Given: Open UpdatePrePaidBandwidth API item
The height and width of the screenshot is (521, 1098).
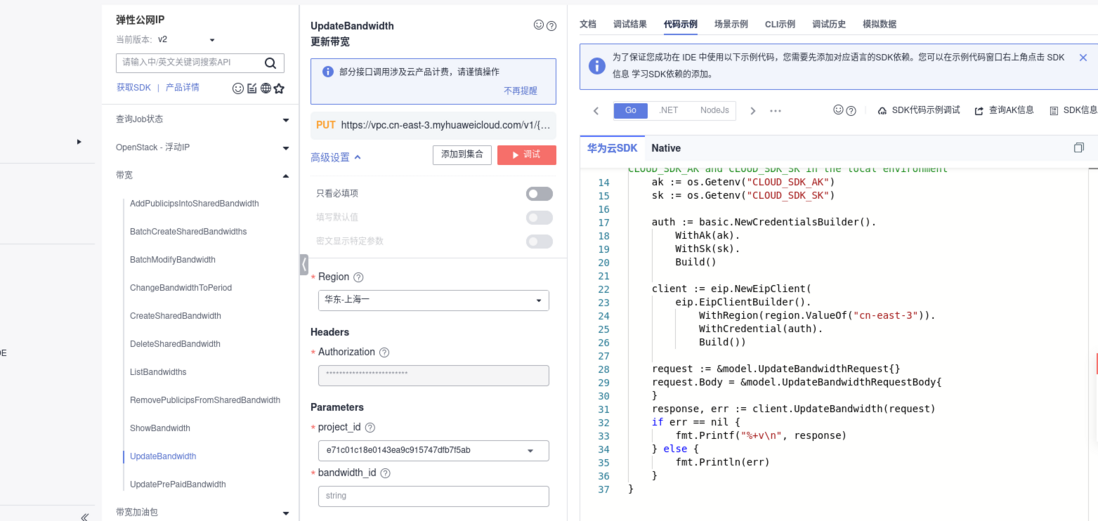Looking at the screenshot, I should click(x=178, y=484).
